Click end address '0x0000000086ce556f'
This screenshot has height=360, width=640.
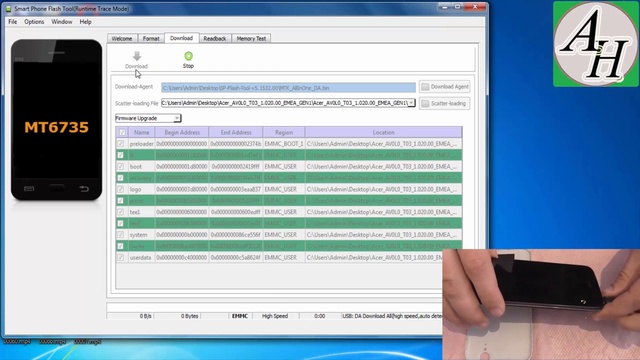(x=236, y=235)
